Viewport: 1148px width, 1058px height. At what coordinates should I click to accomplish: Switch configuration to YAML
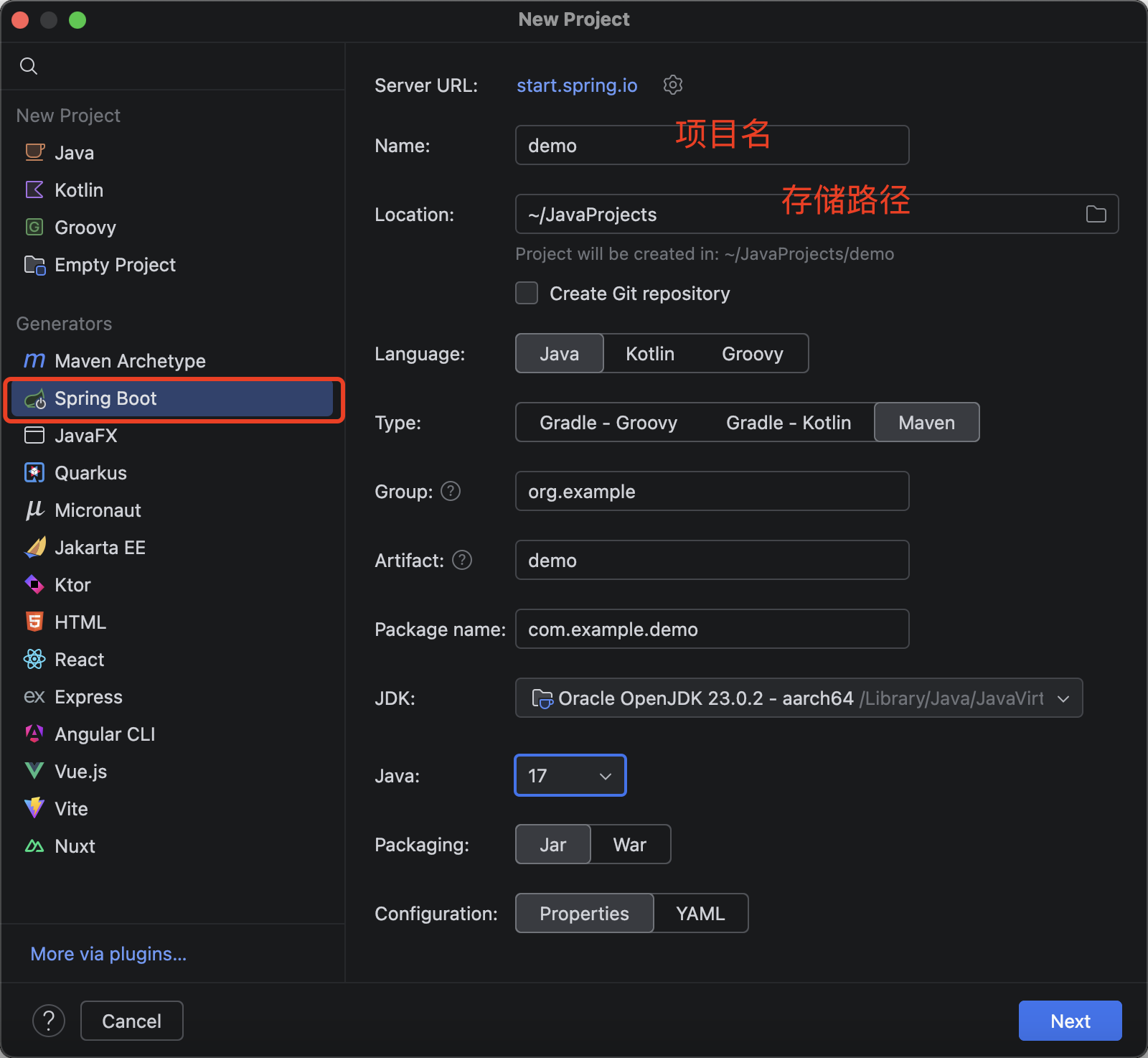(700, 914)
